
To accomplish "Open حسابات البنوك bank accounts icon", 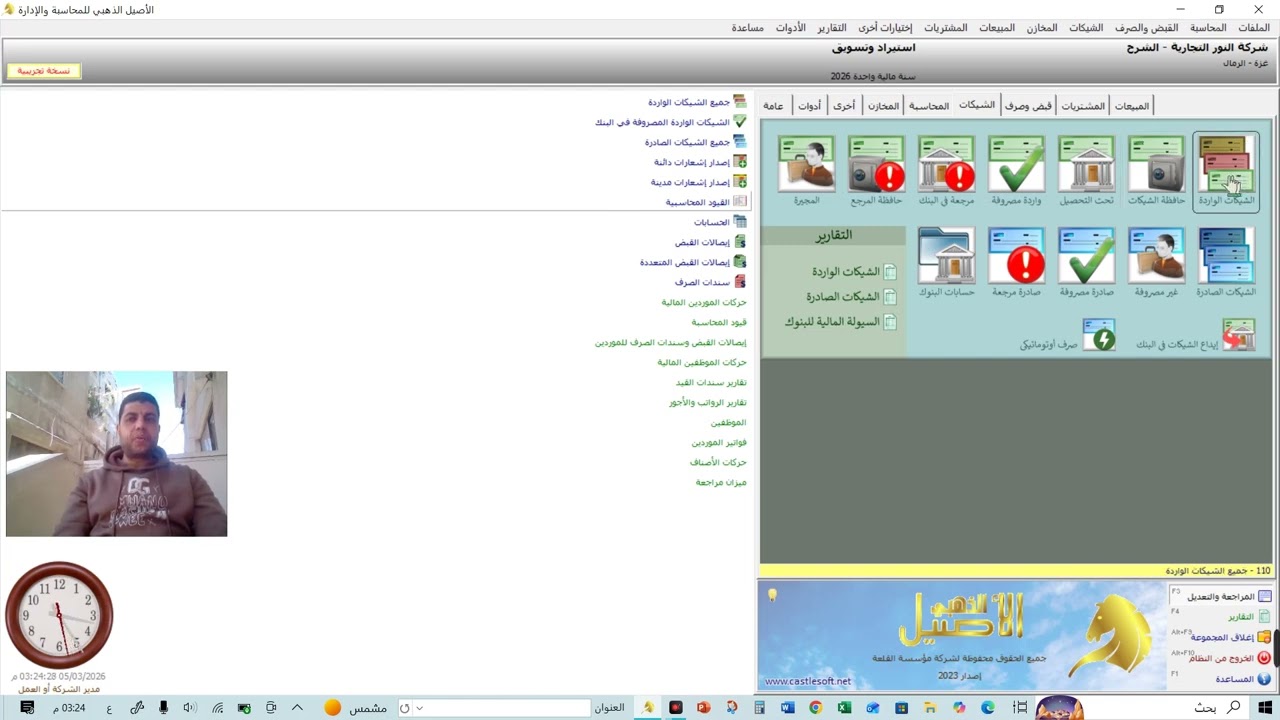I will tap(946, 262).
